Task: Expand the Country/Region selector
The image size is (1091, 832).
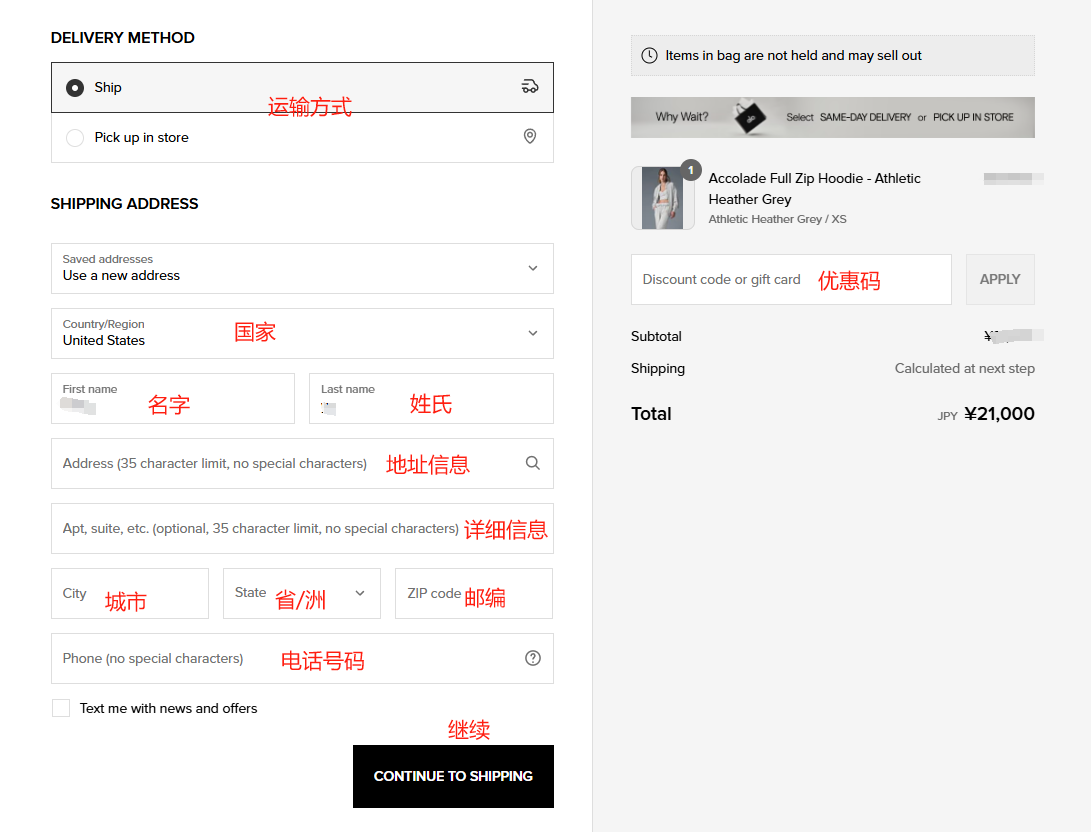Action: tap(302, 333)
